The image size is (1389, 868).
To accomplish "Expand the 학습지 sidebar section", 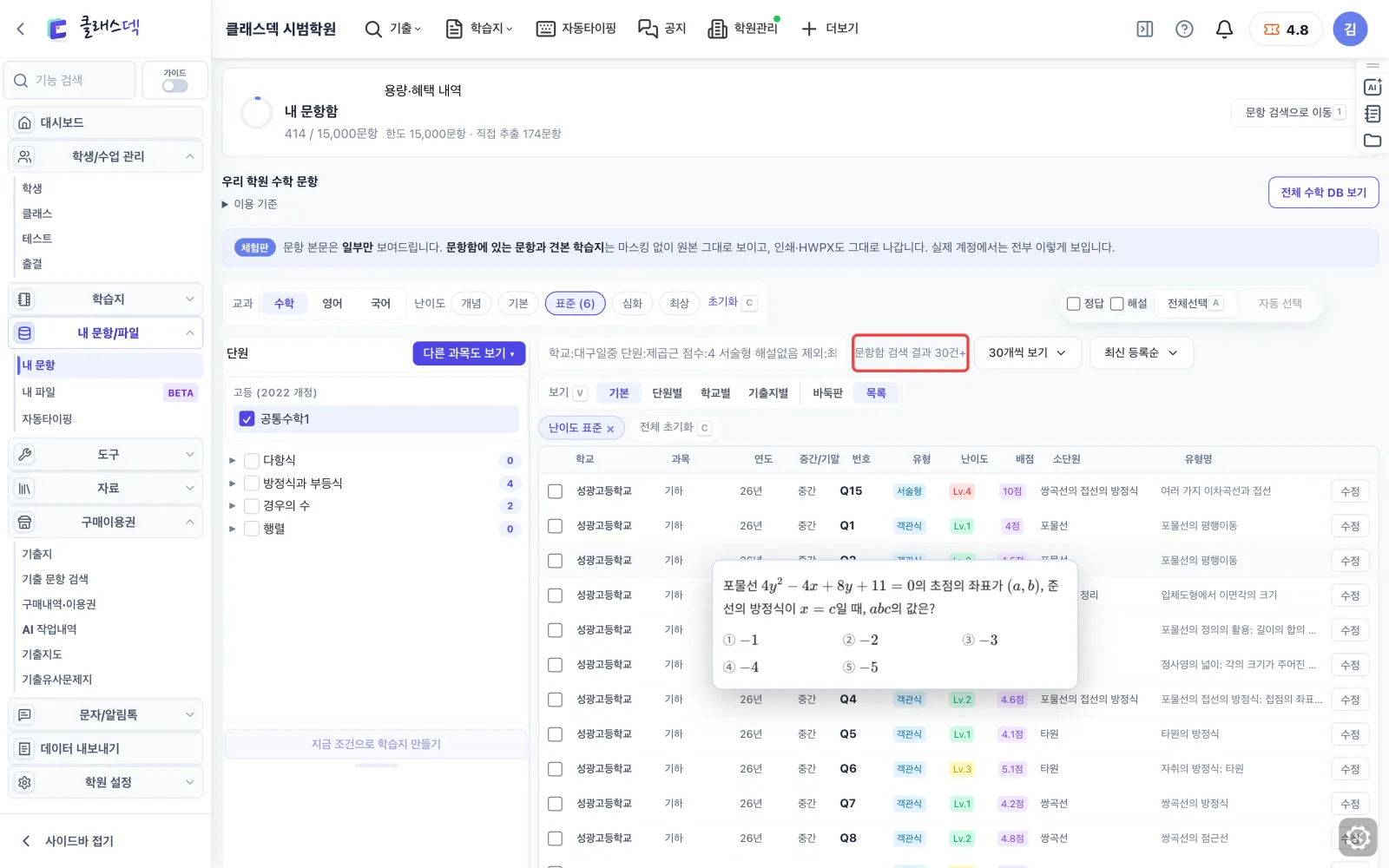I will (x=106, y=299).
